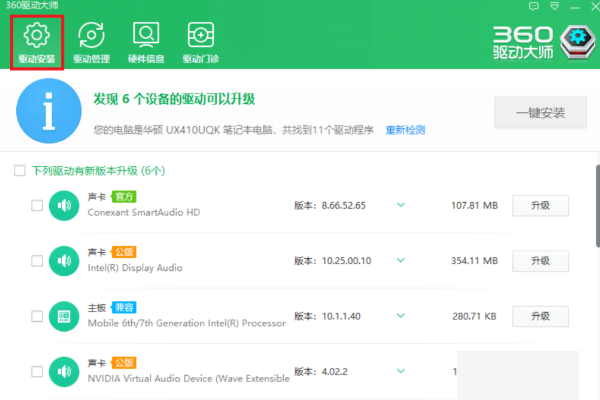This screenshot has height=400, width=600.
Task: Check the Intel(R) Display Audio checkbox
Action: click(x=37, y=261)
